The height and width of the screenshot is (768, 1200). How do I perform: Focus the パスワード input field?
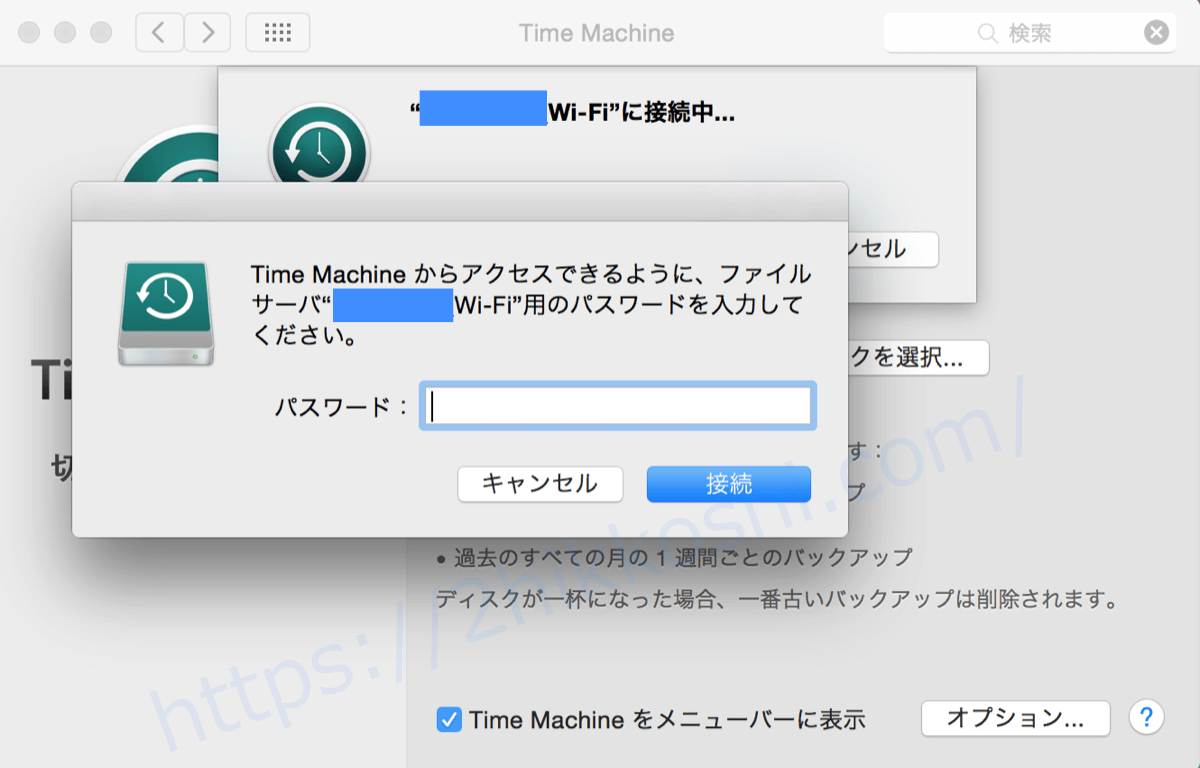617,405
